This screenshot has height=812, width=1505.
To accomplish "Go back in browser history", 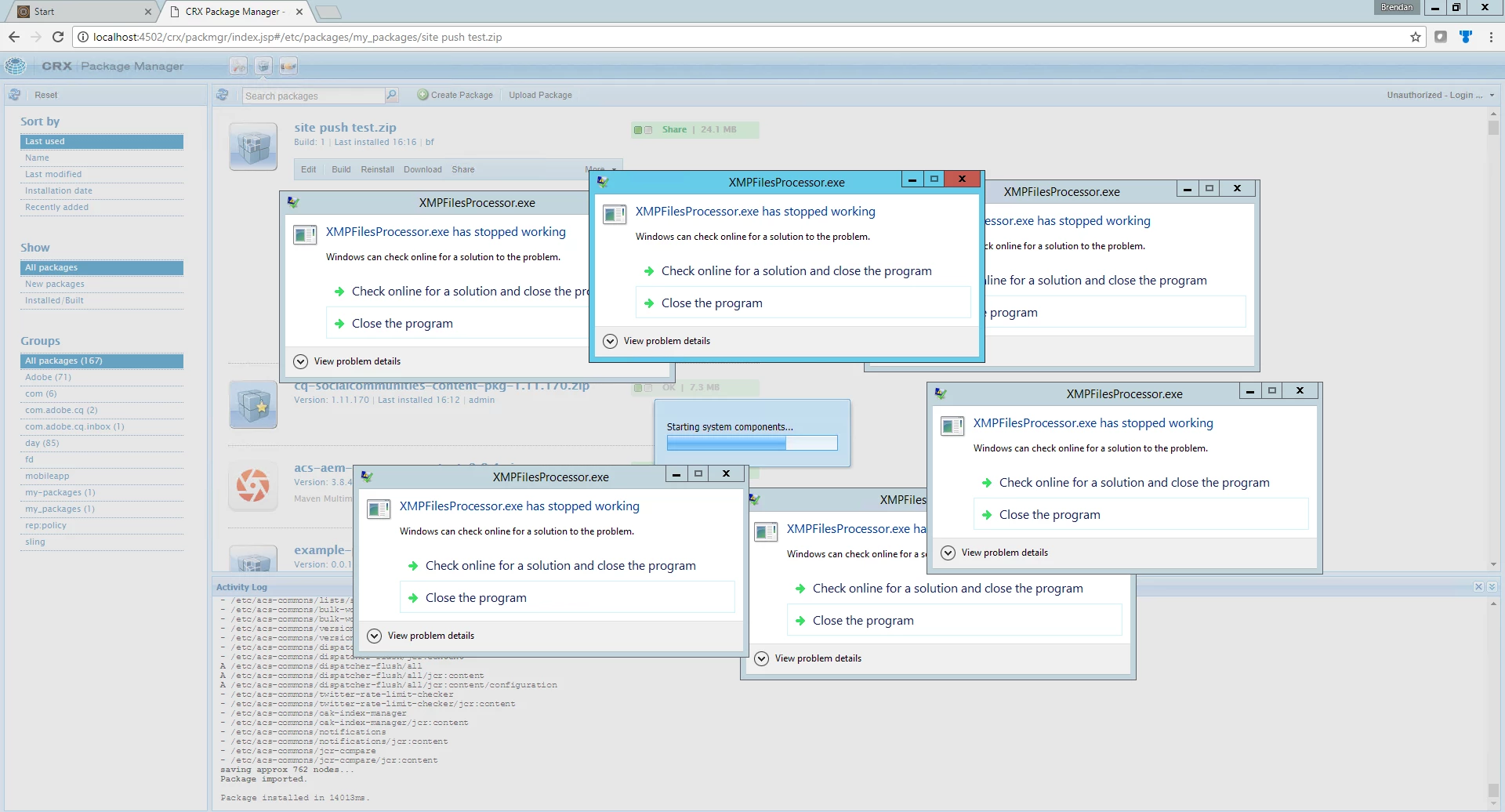I will click(14, 37).
